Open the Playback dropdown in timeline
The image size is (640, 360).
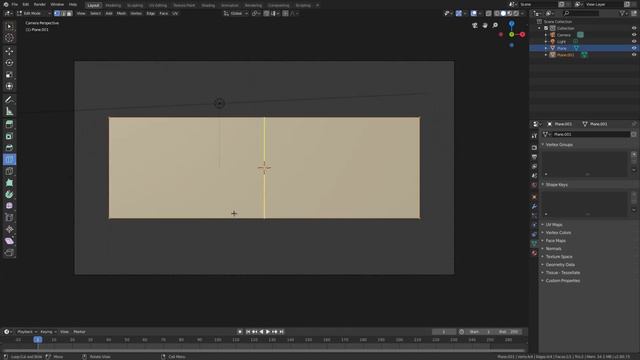(x=27, y=332)
